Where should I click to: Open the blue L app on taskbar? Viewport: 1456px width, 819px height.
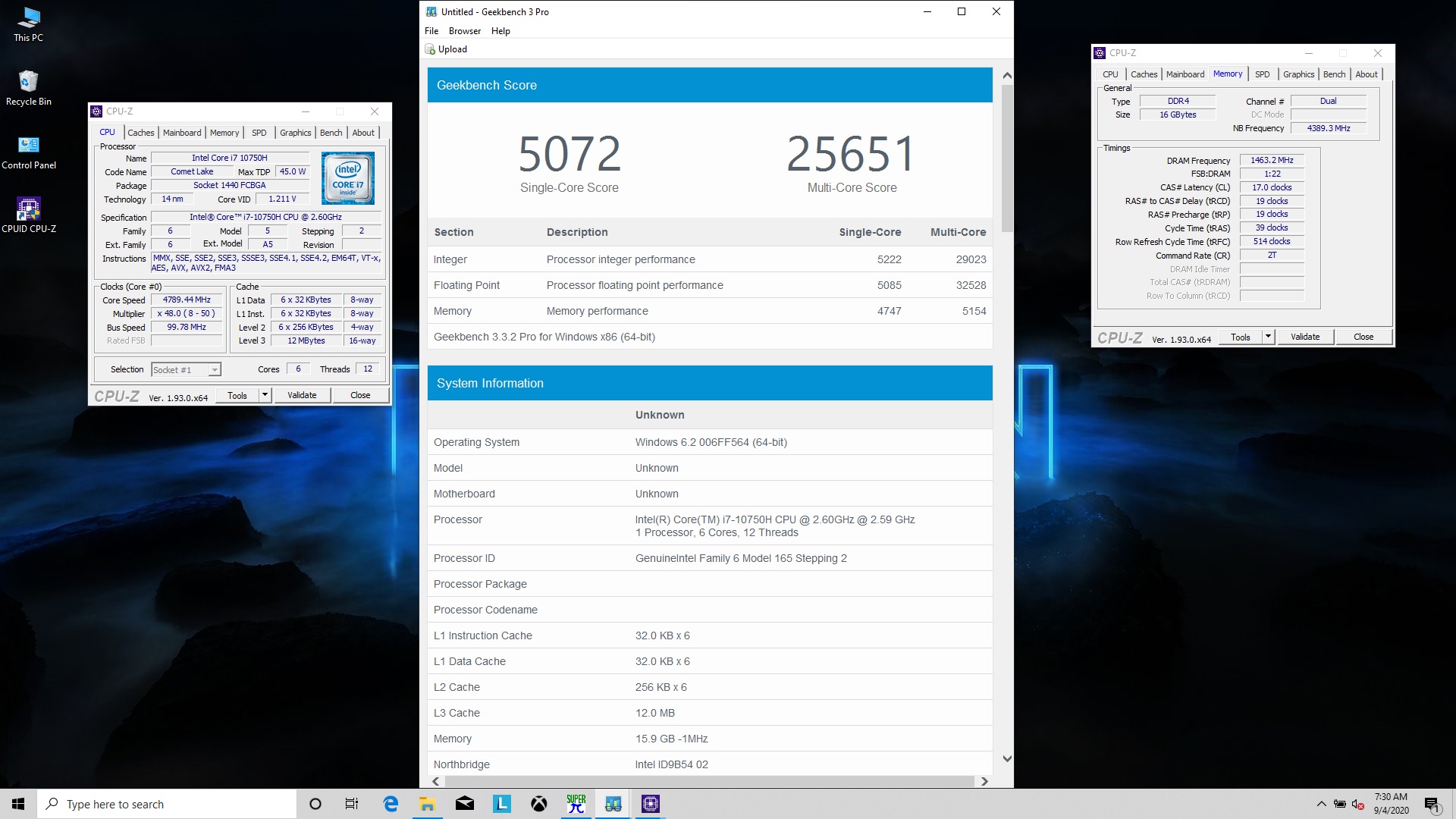click(502, 804)
